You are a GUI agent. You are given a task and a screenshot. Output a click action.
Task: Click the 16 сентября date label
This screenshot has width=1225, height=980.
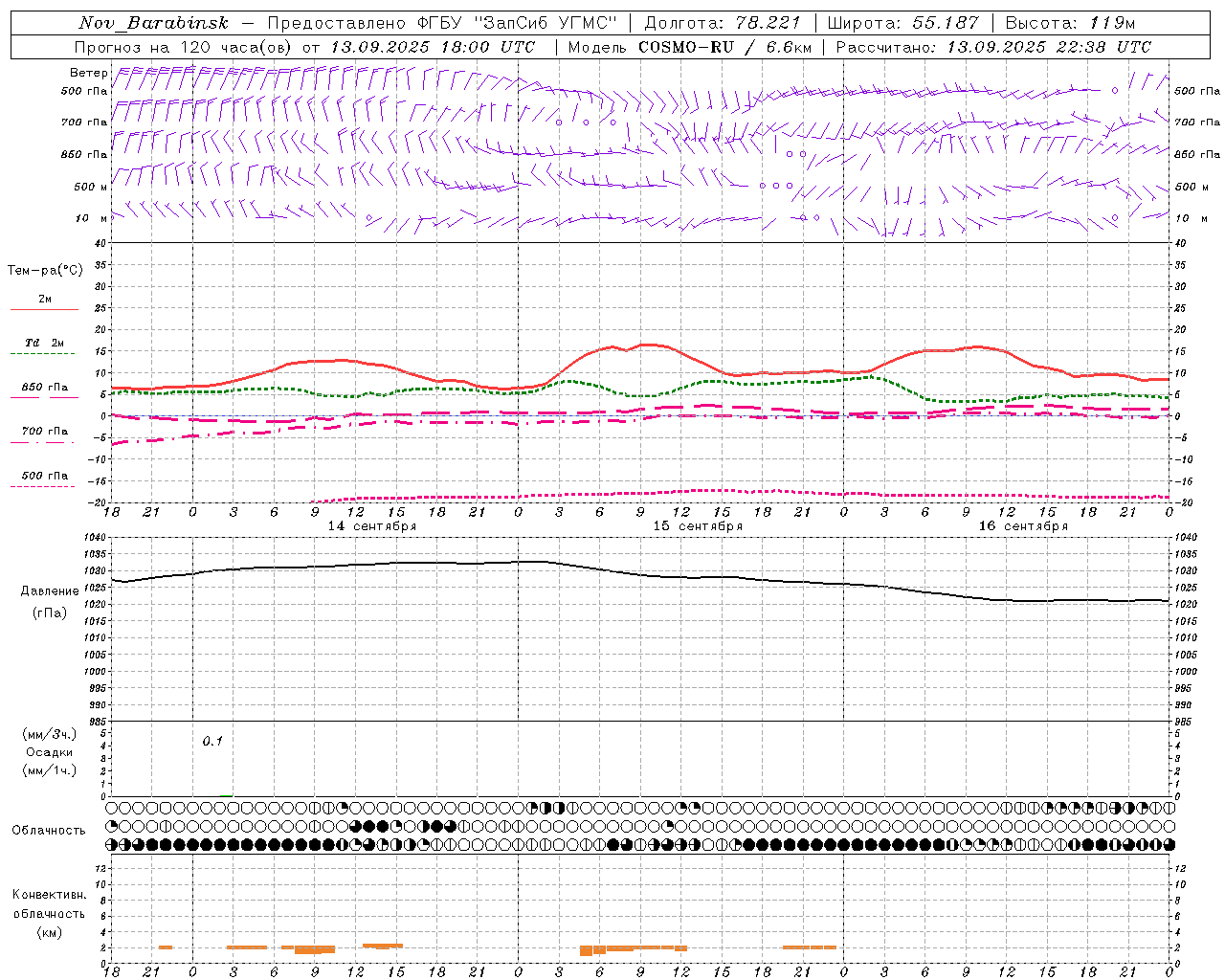click(x=1023, y=526)
